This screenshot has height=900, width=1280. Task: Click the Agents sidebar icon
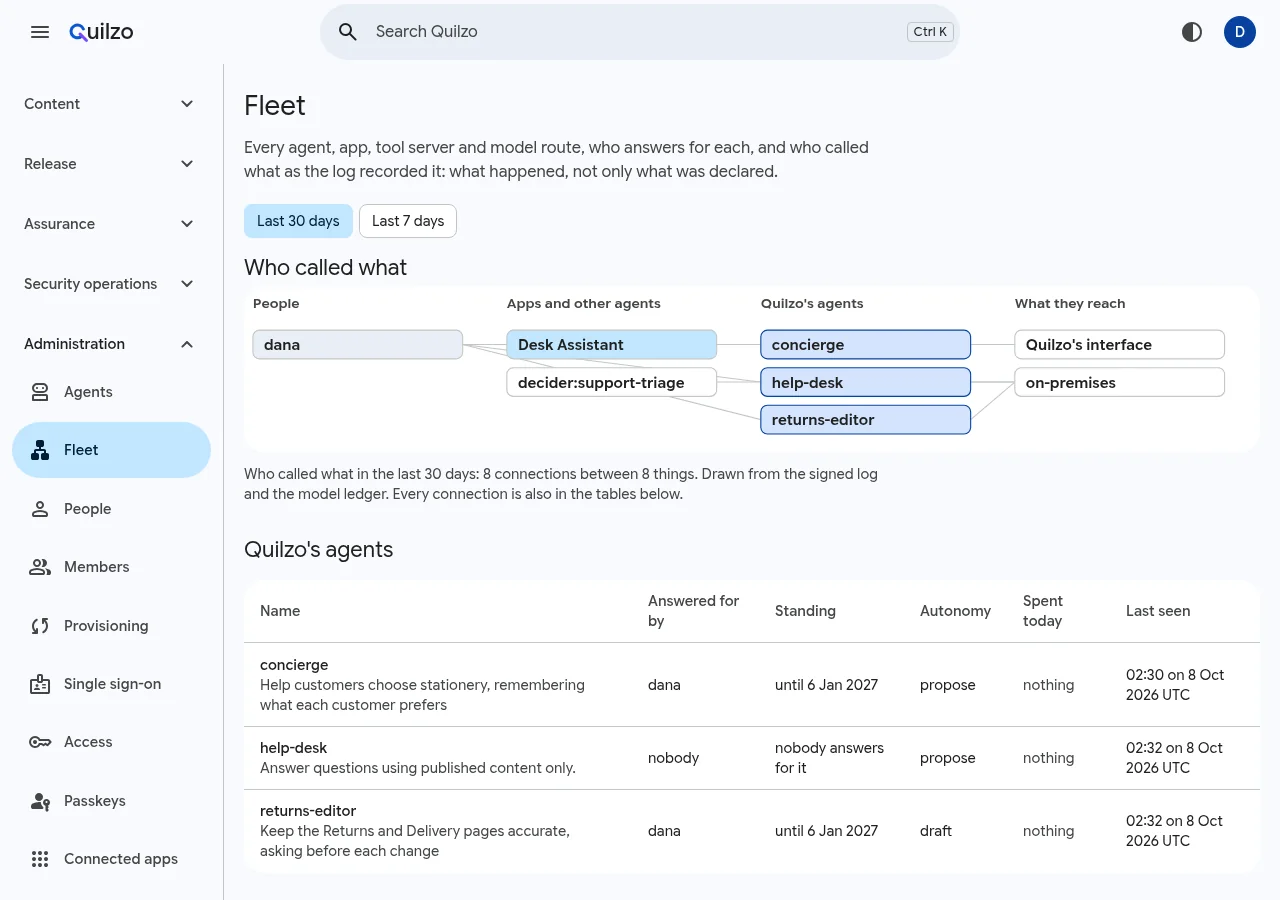[x=40, y=392]
